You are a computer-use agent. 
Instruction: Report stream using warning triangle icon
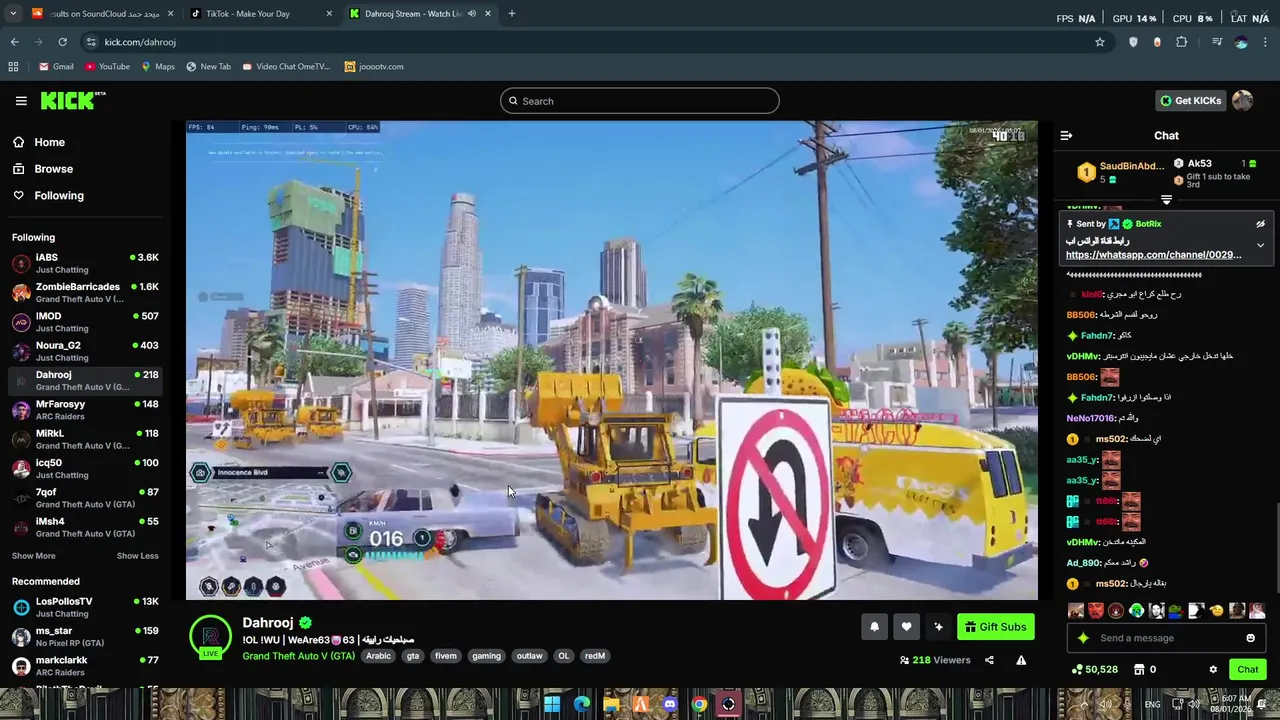click(x=1021, y=660)
